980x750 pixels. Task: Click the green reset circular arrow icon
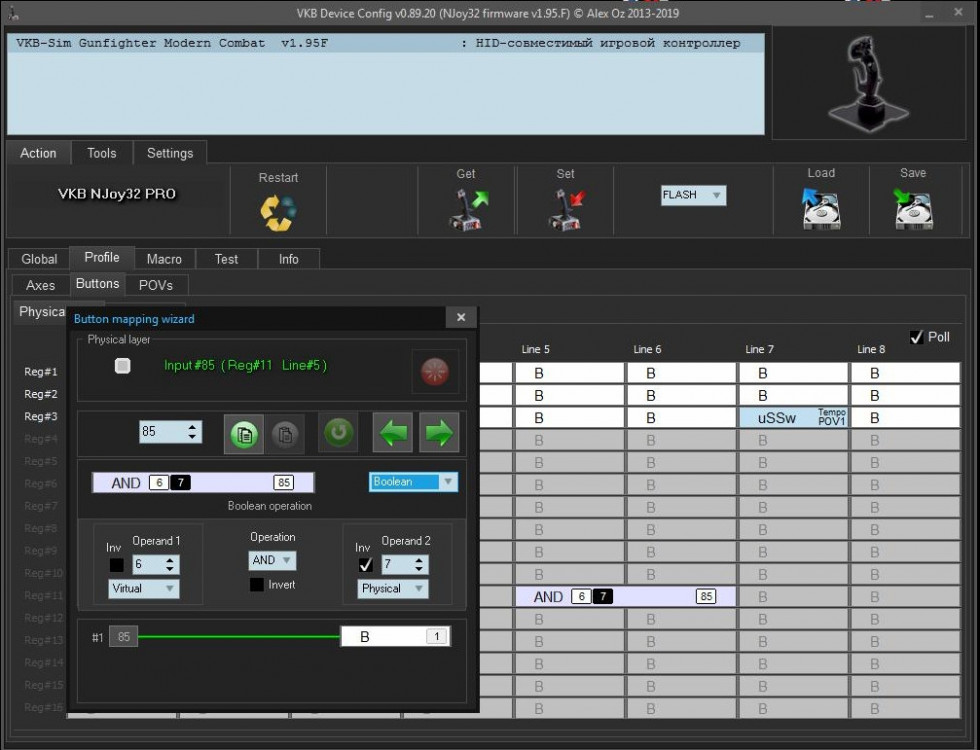pyautogui.click(x=338, y=432)
